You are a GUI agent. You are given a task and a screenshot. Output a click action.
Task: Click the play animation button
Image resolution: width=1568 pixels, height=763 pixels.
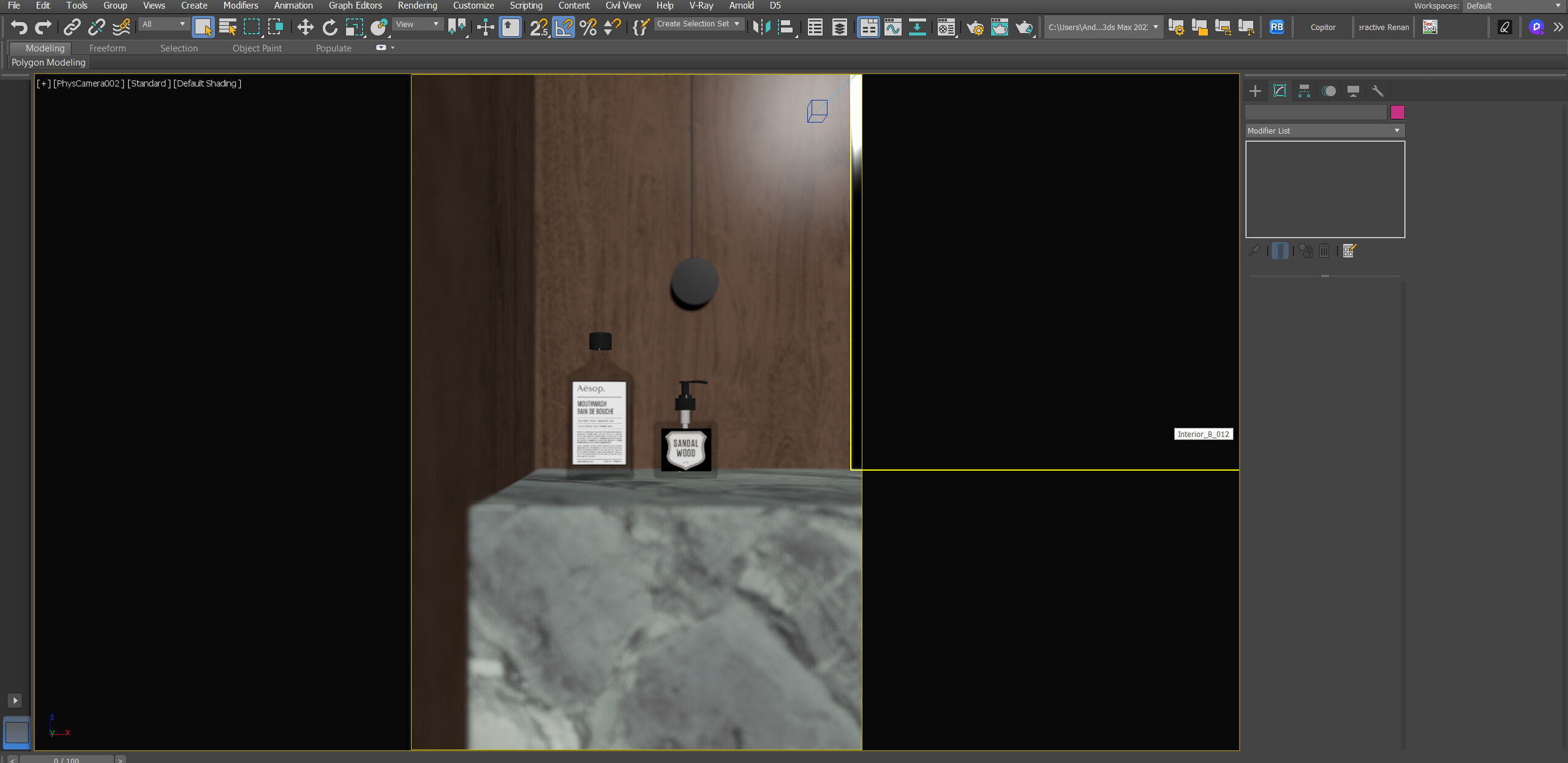point(15,700)
